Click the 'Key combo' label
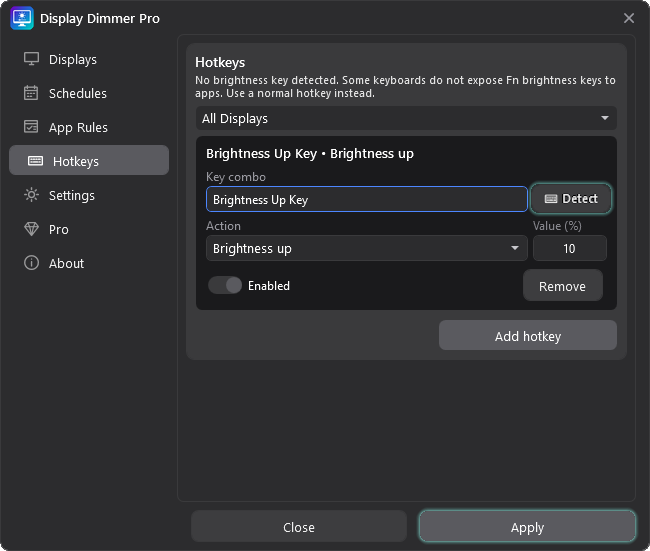 236,177
